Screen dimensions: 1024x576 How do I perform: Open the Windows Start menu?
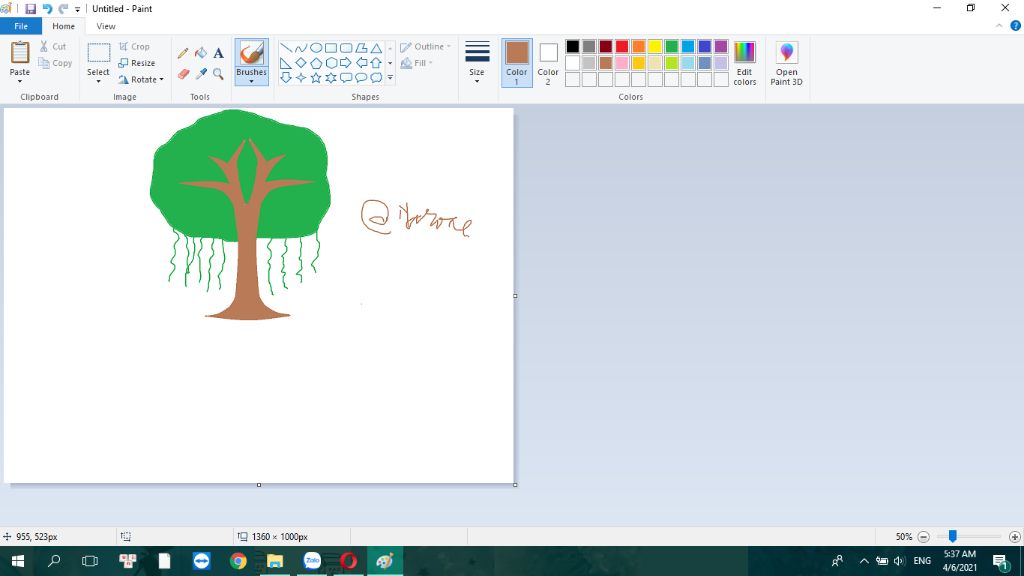click(18, 561)
